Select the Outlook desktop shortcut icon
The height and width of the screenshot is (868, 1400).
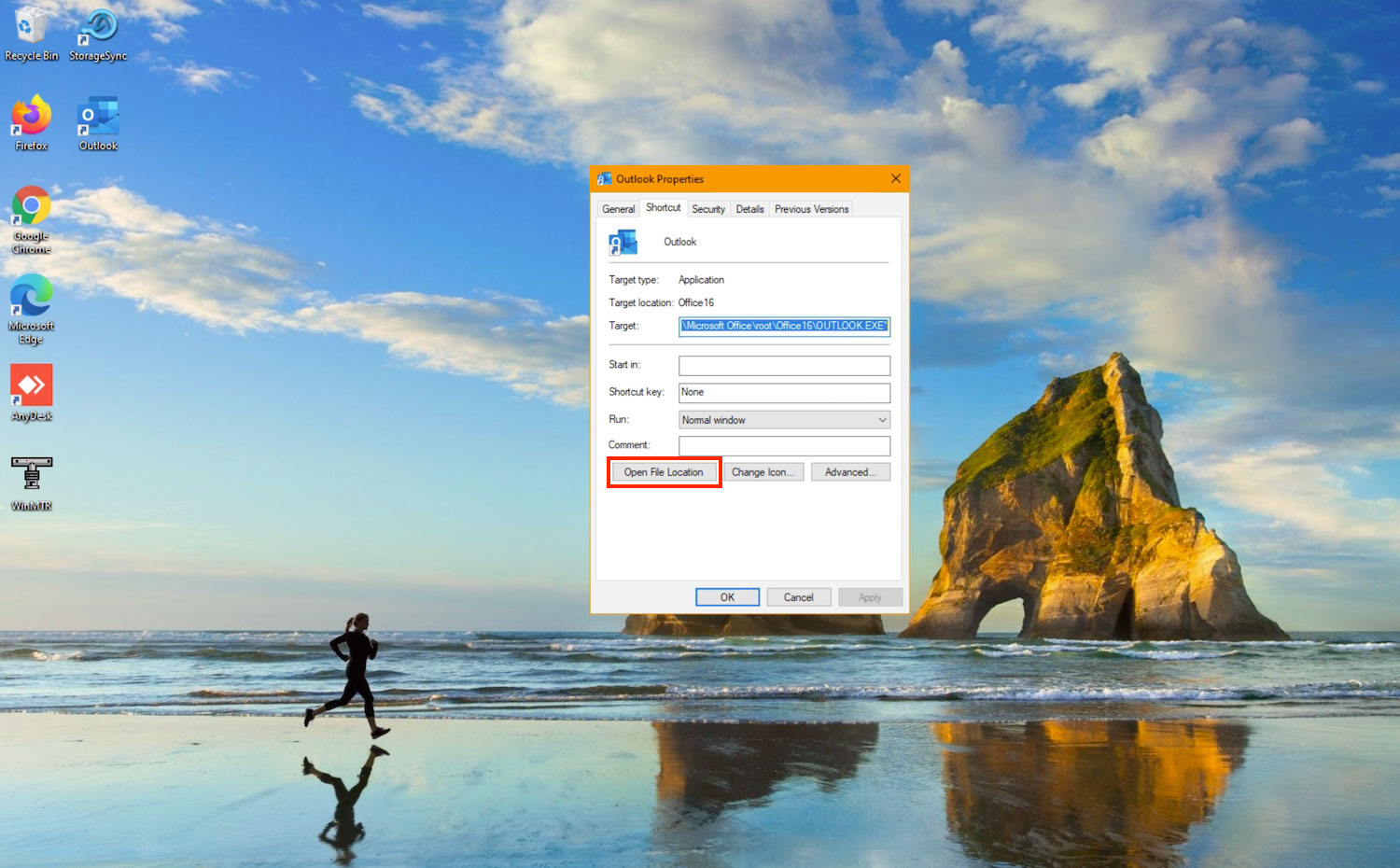coord(98,121)
